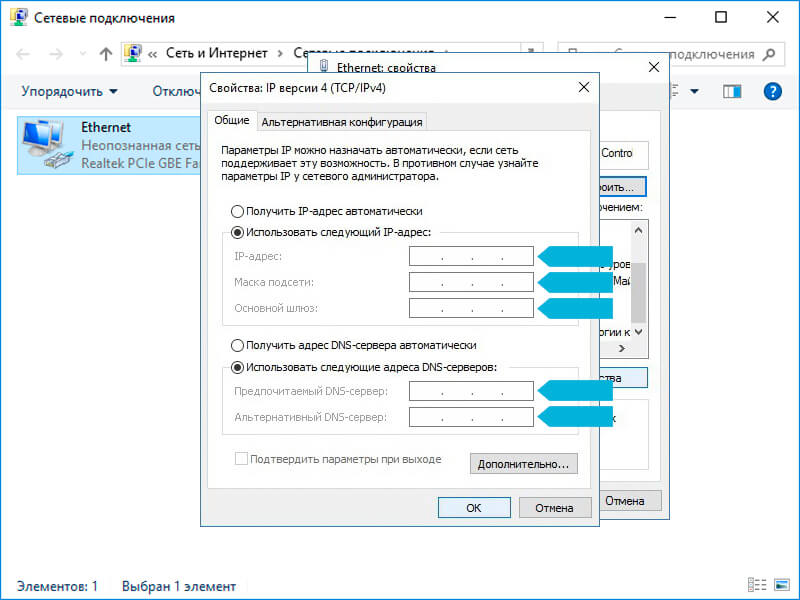Click the components list scrollbar thumb
The width and height of the screenshot is (800, 600).
pyautogui.click(x=638, y=292)
